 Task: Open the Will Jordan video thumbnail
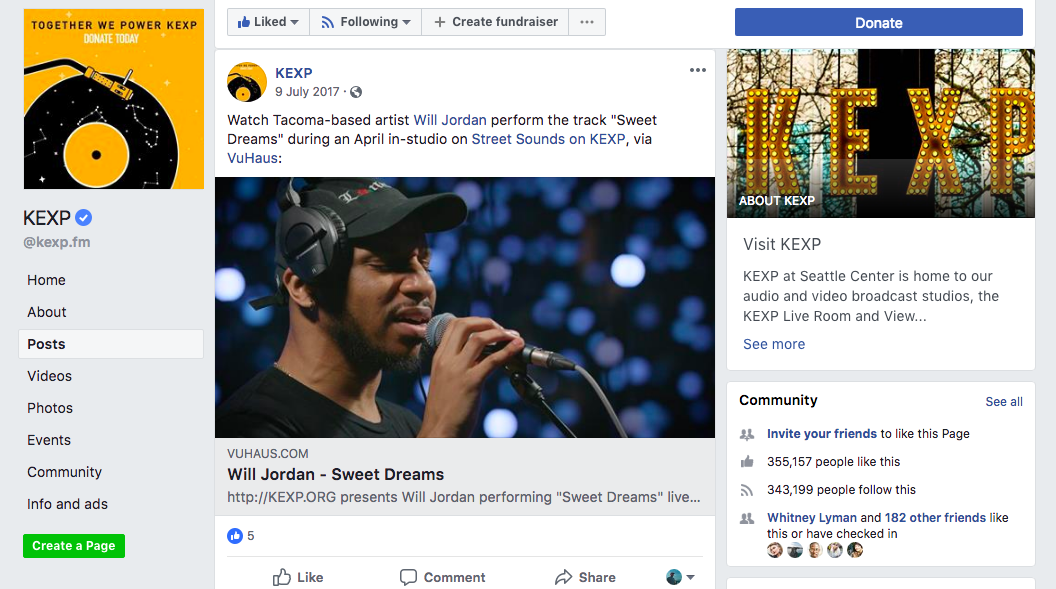coord(465,308)
